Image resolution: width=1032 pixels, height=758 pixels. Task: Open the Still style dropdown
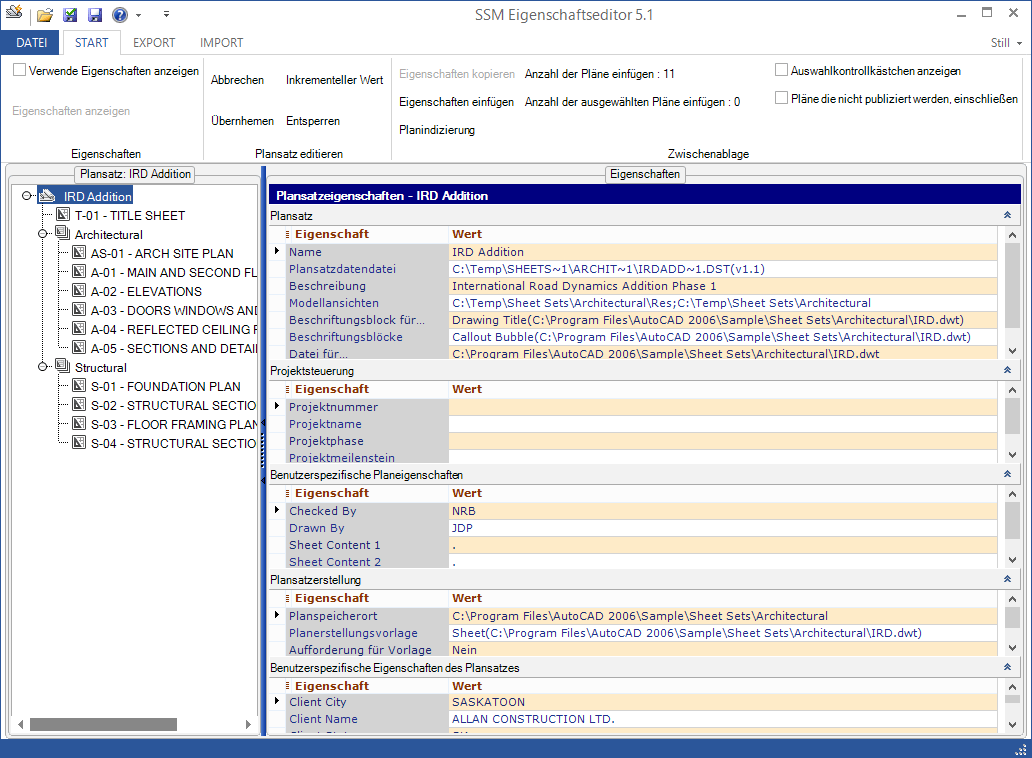1006,43
